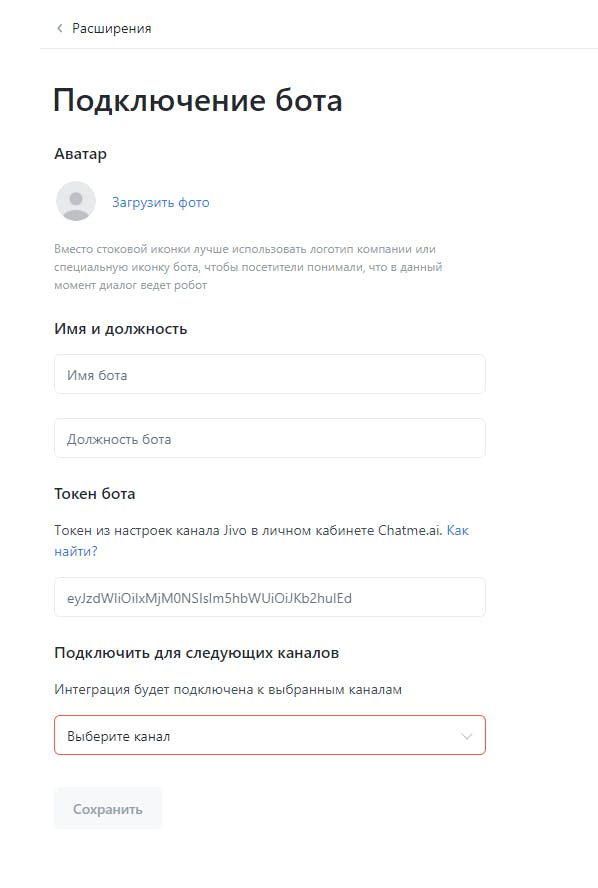Open the Загрузить фото upload link
Screen dimensions: 598x888
[160, 202]
